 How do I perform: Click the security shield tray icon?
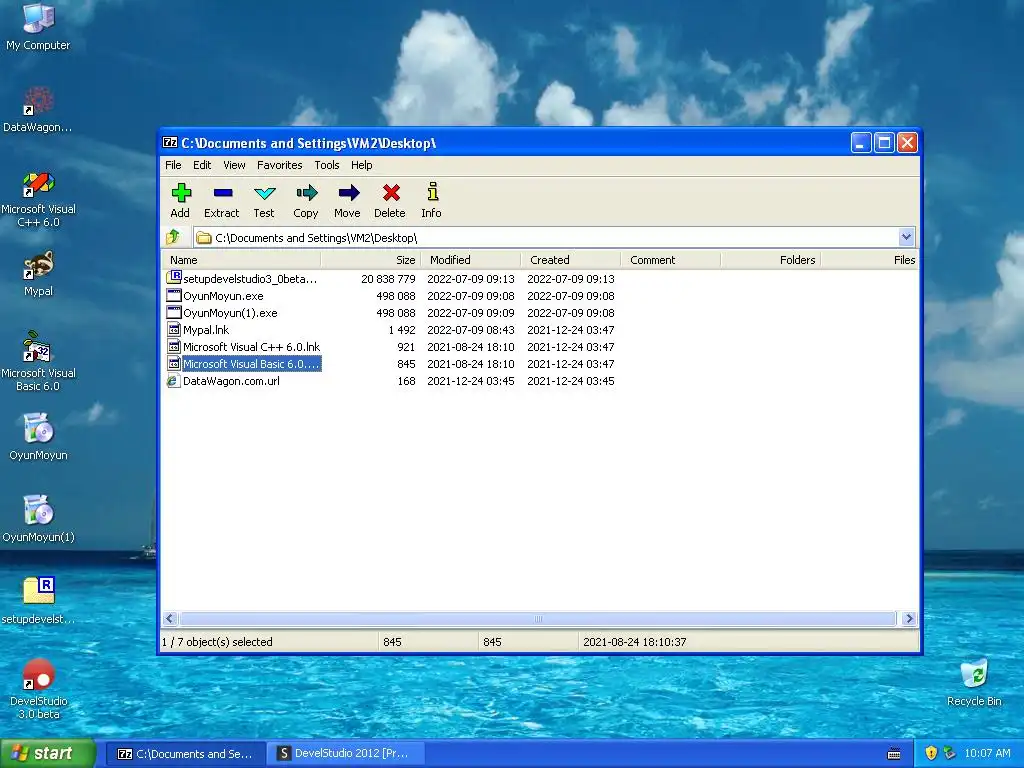coord(931,753)
